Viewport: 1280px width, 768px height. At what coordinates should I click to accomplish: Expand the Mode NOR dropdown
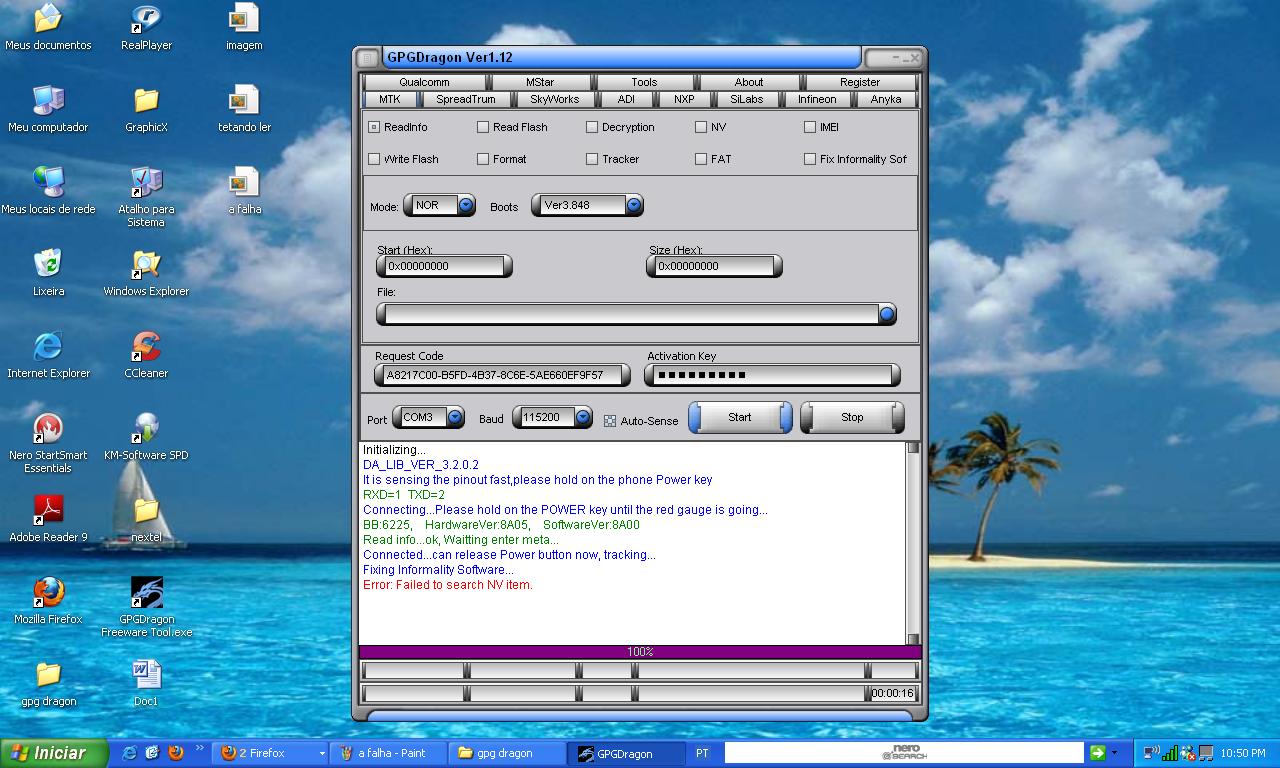click(x=466, y=205)
